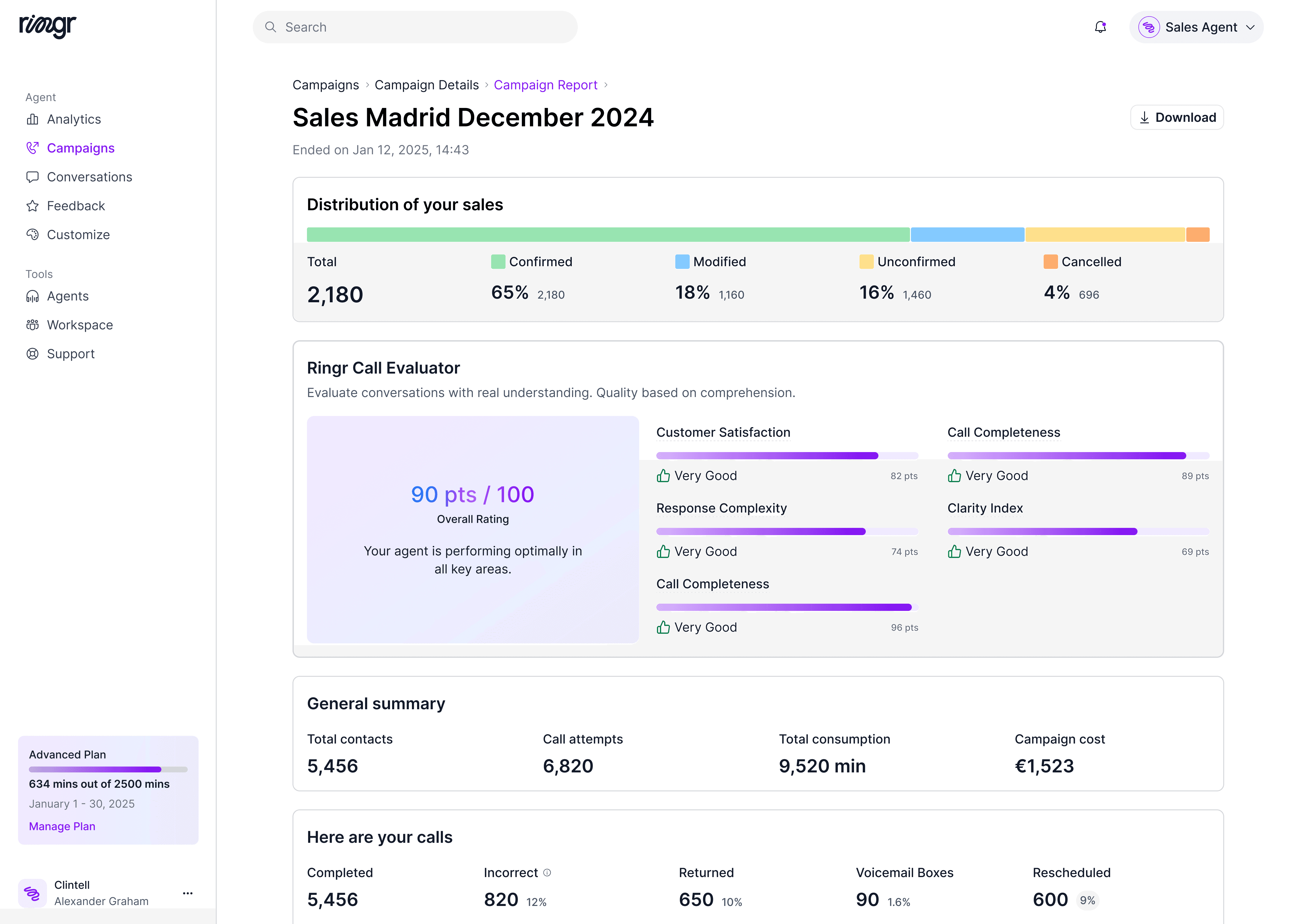Select the Agents headset icon under Tools
The height and width of the screenshot is (924, 1300).
tap(33, 296)
